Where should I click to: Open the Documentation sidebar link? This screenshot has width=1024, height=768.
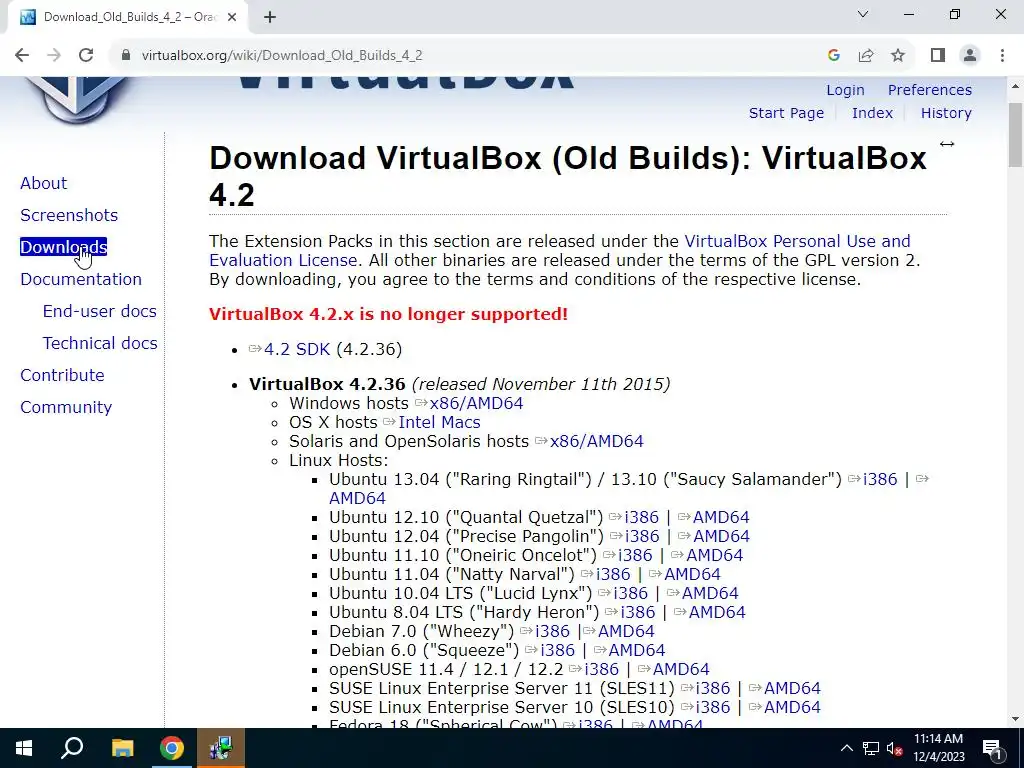(81, 279)
